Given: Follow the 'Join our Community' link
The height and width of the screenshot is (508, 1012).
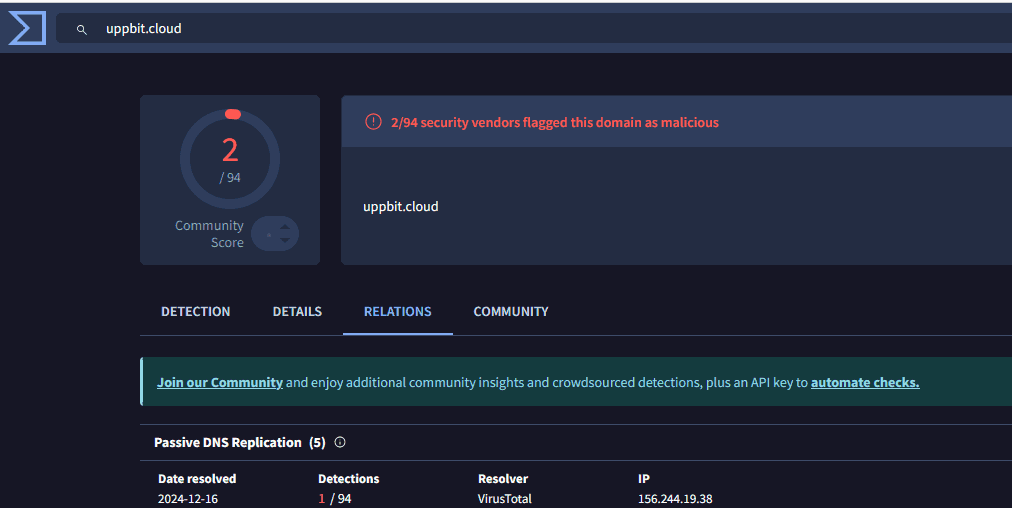Looking at the screenshot, I should pos(220,382).
